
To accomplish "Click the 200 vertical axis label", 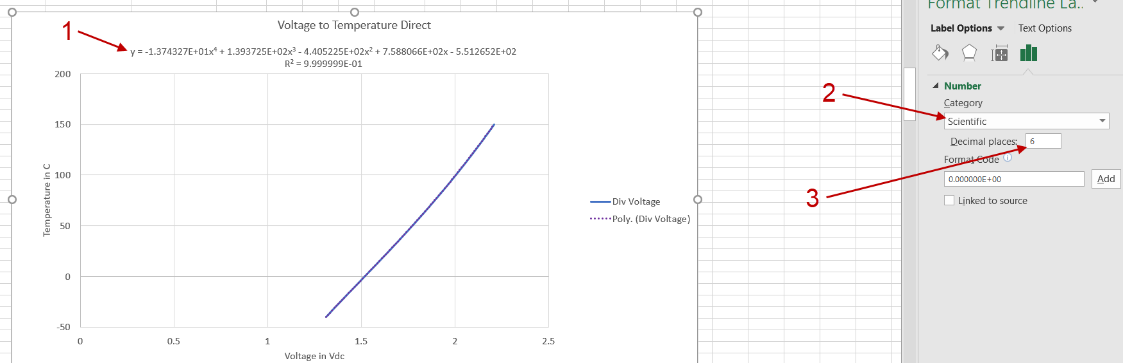I will (62, 74).
